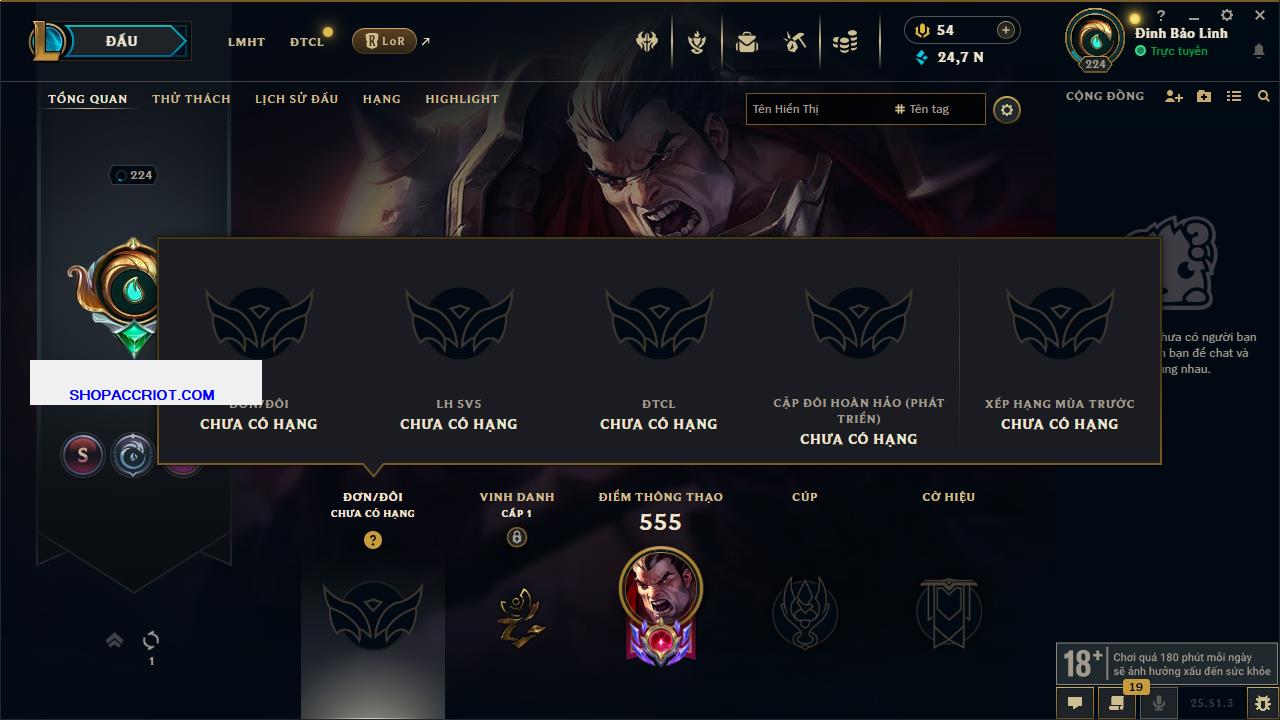This screenshot has width=1280, height=720.
Task: Open the missions panel with 19 badge
Action: pos(1117,703)
